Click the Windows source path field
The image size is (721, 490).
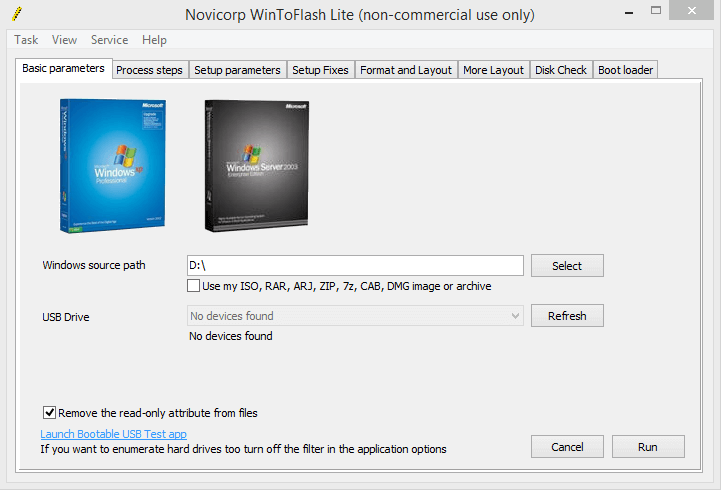pos(355,266)
